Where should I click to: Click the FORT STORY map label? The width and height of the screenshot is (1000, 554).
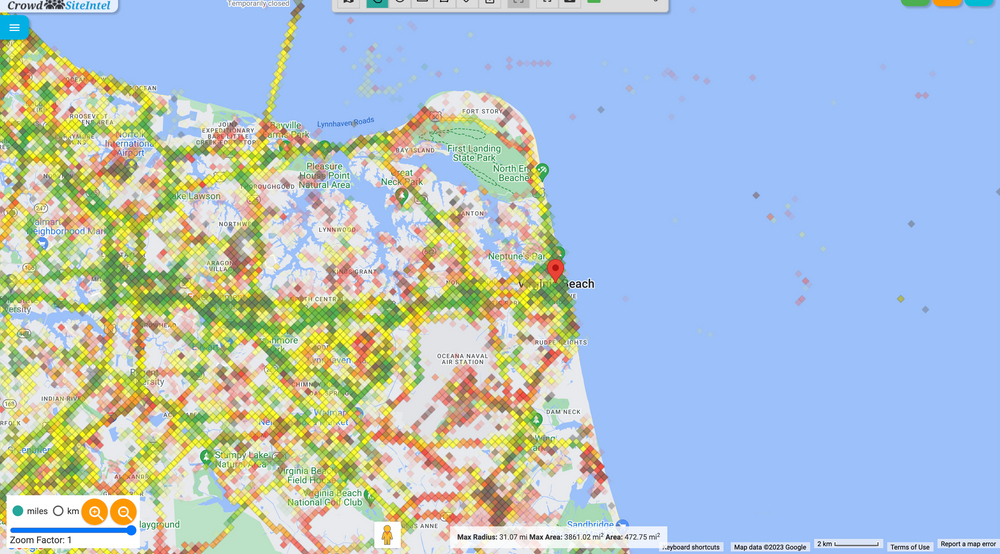482,111
